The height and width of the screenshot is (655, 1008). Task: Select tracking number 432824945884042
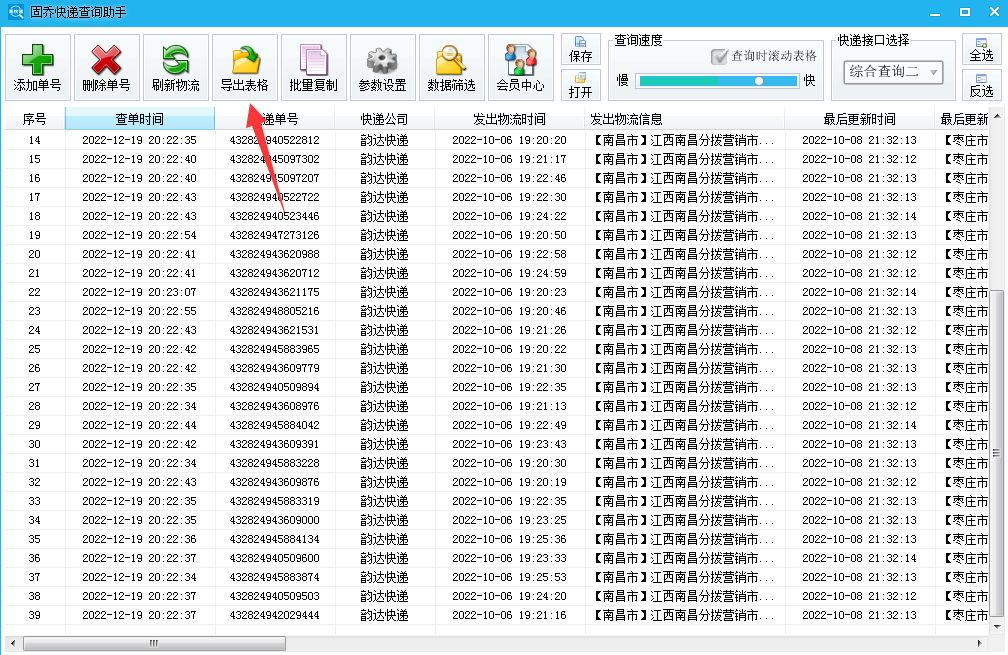[274, 425]
